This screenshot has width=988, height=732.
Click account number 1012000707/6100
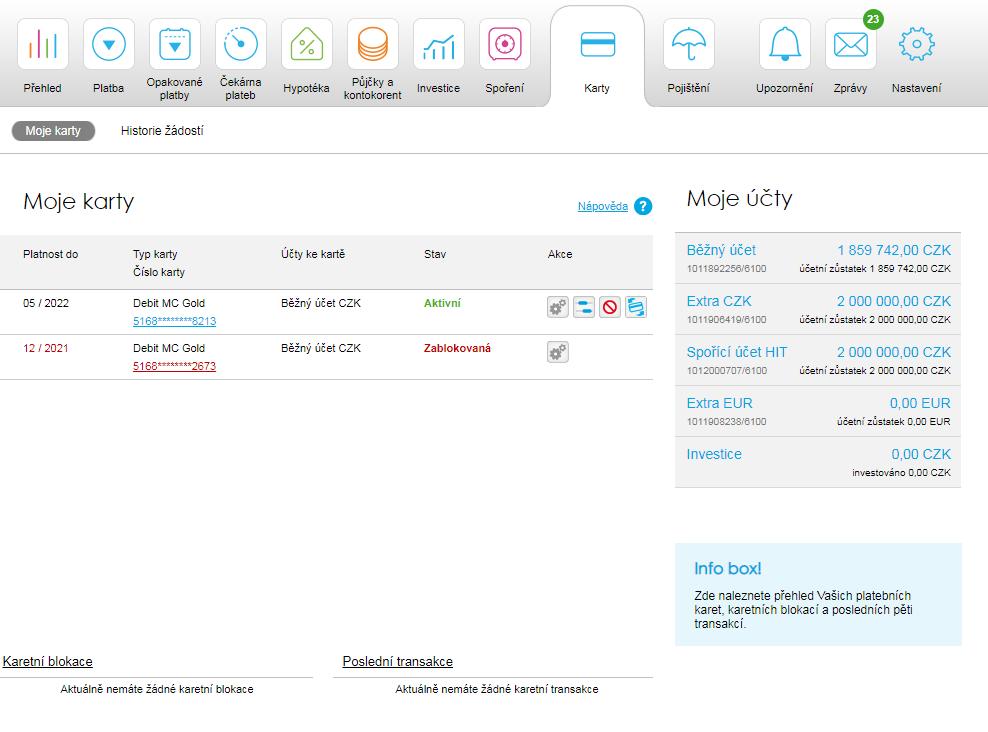coord(727,370)
